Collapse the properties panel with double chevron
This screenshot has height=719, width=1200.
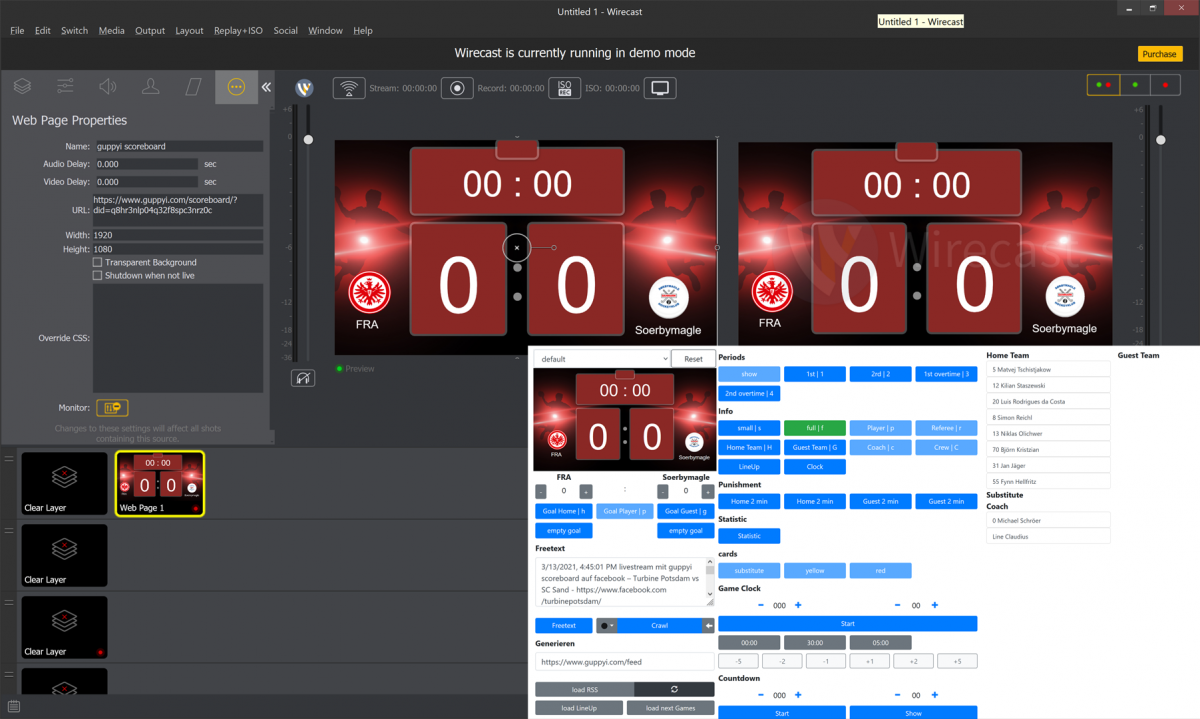[266, 87]
